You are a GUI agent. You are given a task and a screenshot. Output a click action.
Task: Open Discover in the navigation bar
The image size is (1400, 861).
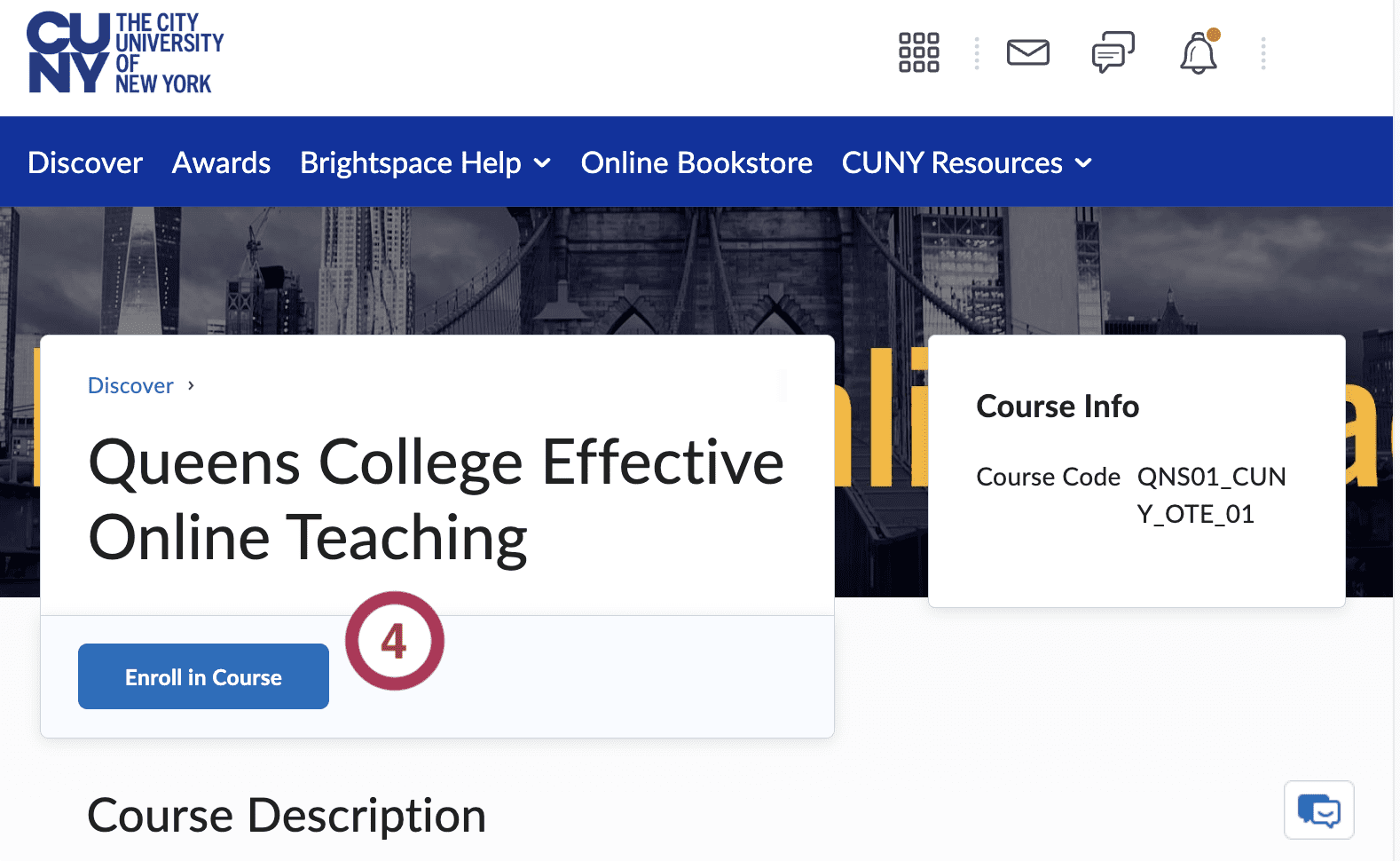85,162
